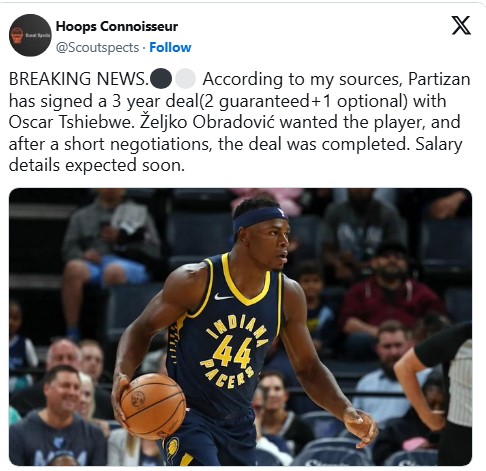
Task: Click the word Partizan in tweet
Action: click(x=439, y=79)
